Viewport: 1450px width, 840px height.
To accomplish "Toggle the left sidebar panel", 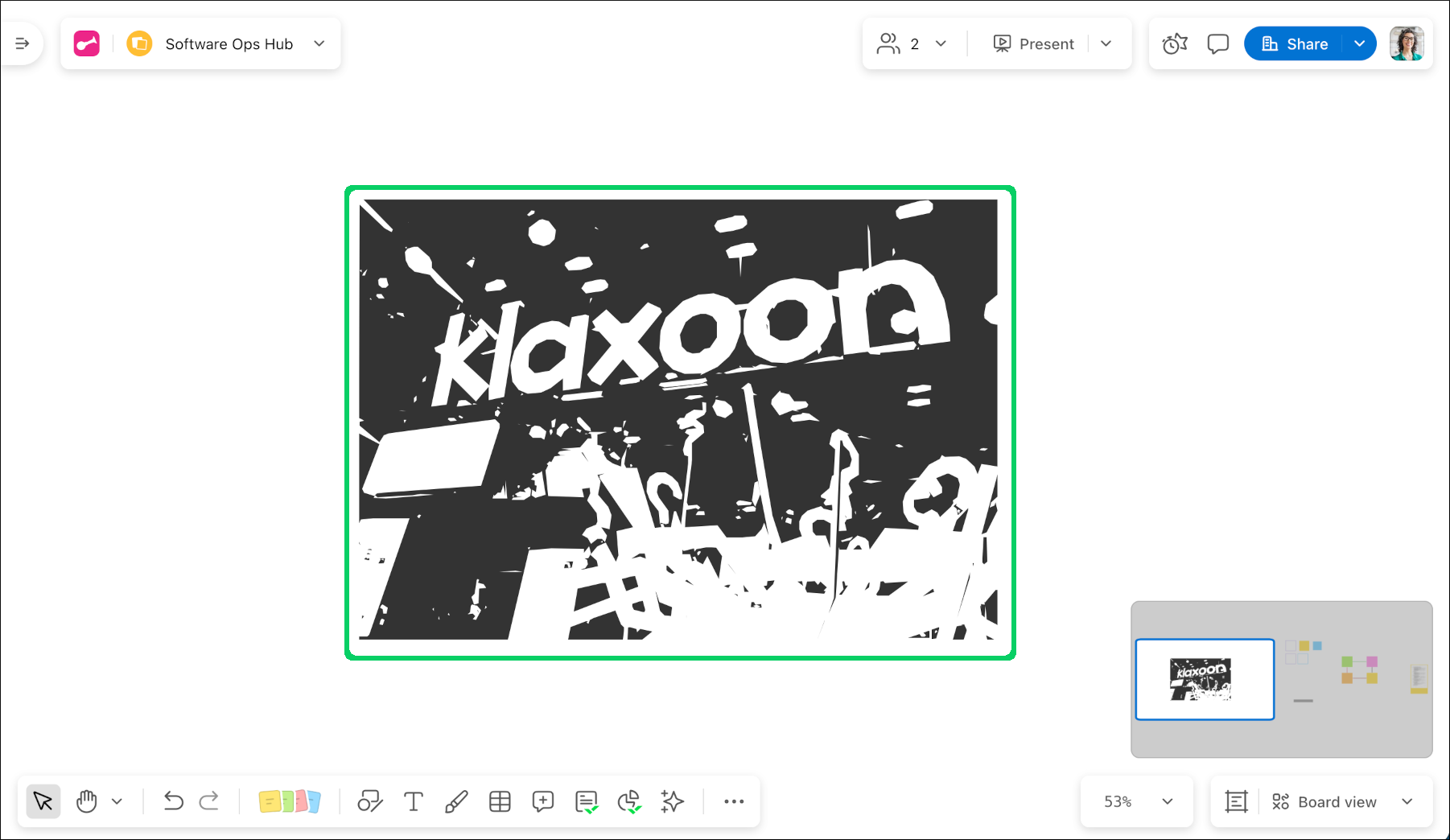I will (x=23, y=43).
